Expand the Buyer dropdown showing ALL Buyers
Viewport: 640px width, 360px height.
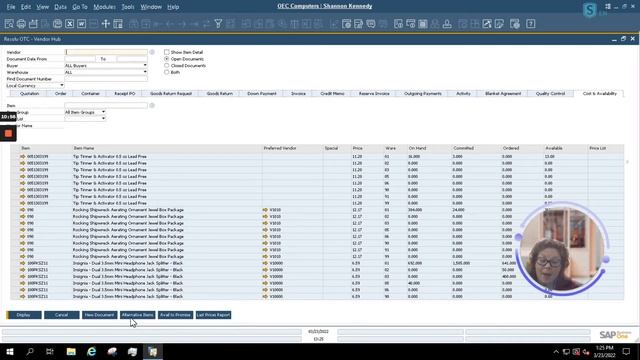coord(144,65)
